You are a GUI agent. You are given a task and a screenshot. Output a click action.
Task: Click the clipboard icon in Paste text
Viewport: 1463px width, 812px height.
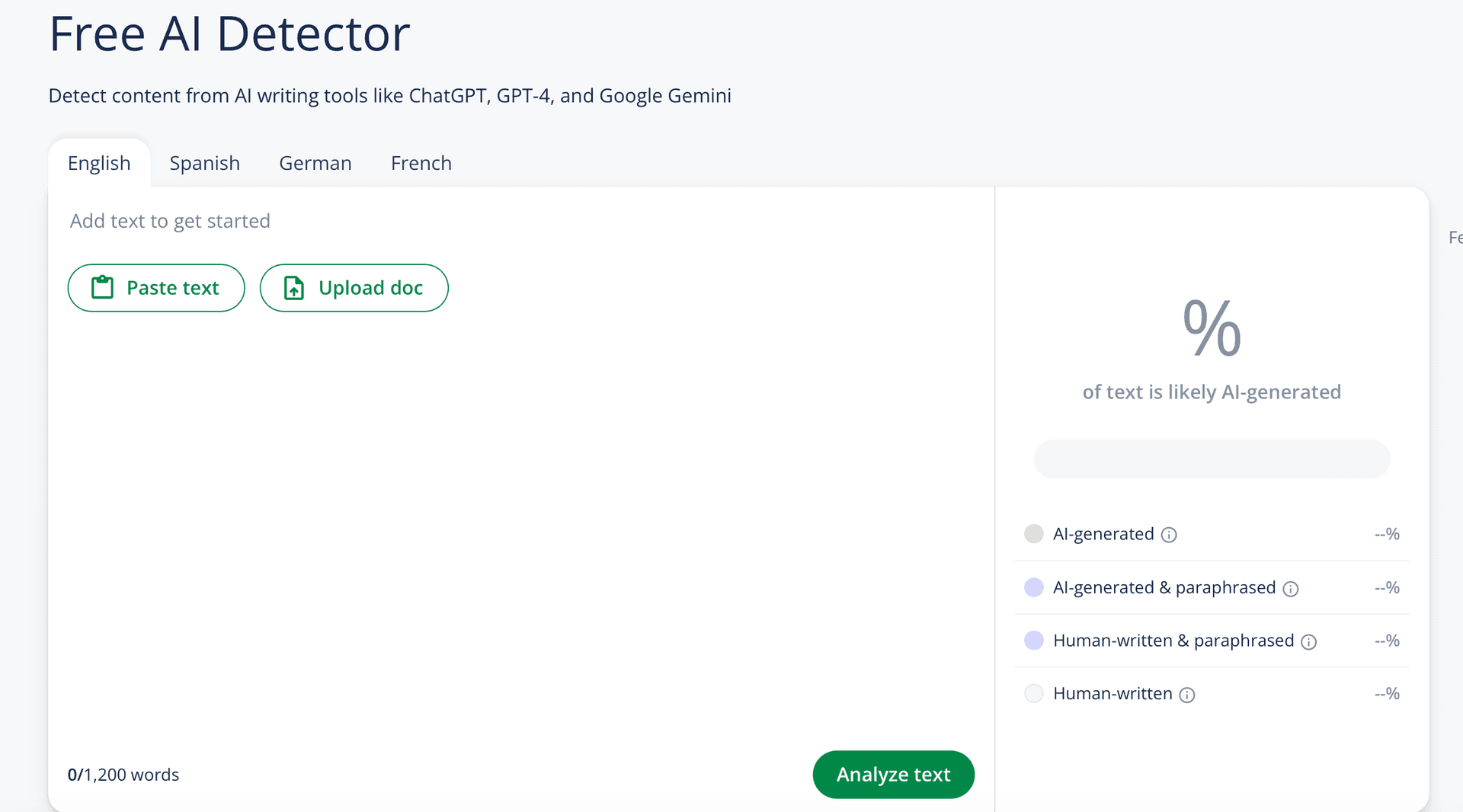(x=102, y=287)
